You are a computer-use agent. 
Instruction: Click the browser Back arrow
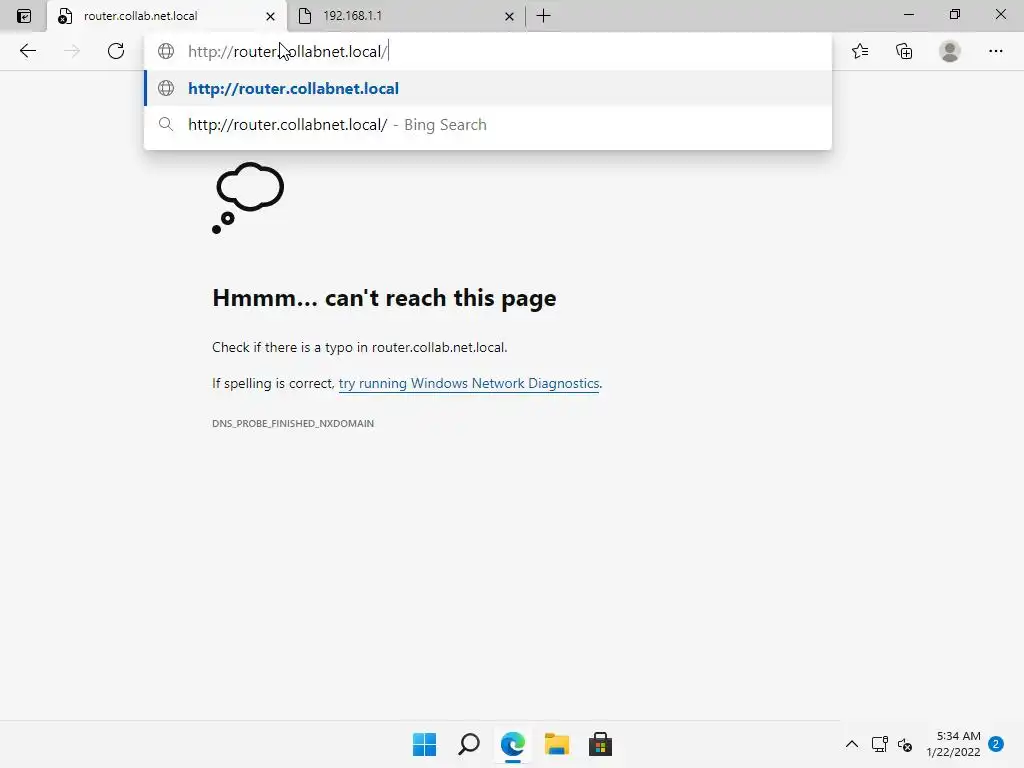27,51
